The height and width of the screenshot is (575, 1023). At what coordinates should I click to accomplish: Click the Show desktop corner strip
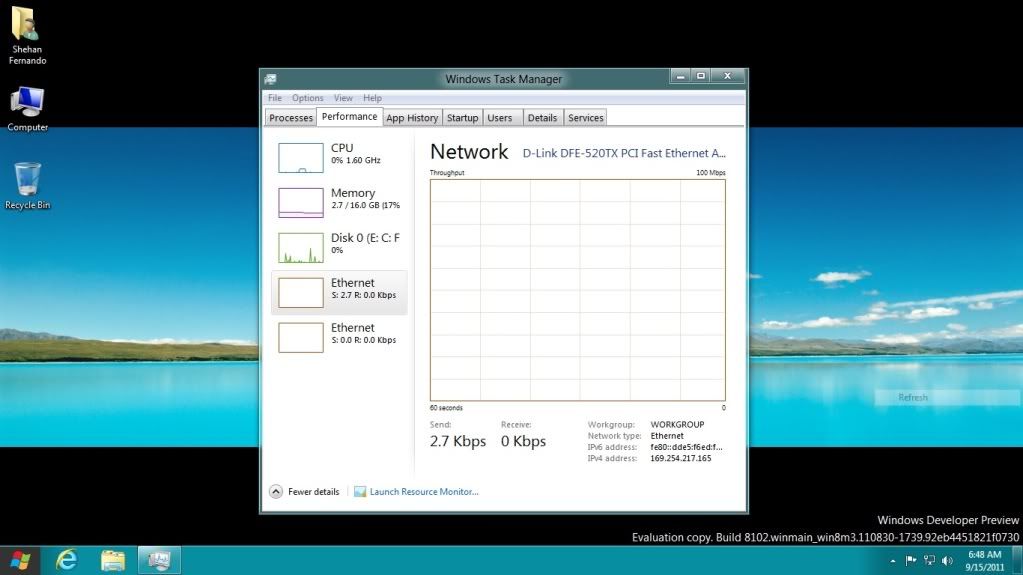[x=1016, y=561]
